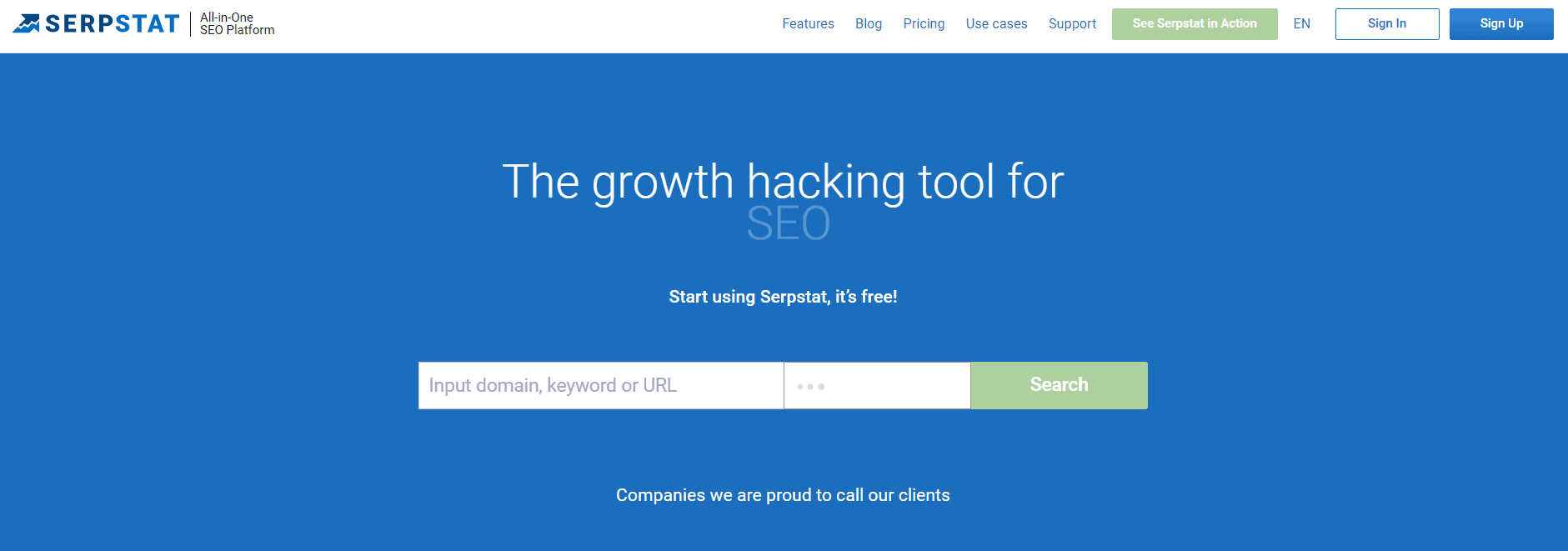The image size is (1568, 551).
Task: Click the Companies we are proud heading
Action: pos(783,495)
